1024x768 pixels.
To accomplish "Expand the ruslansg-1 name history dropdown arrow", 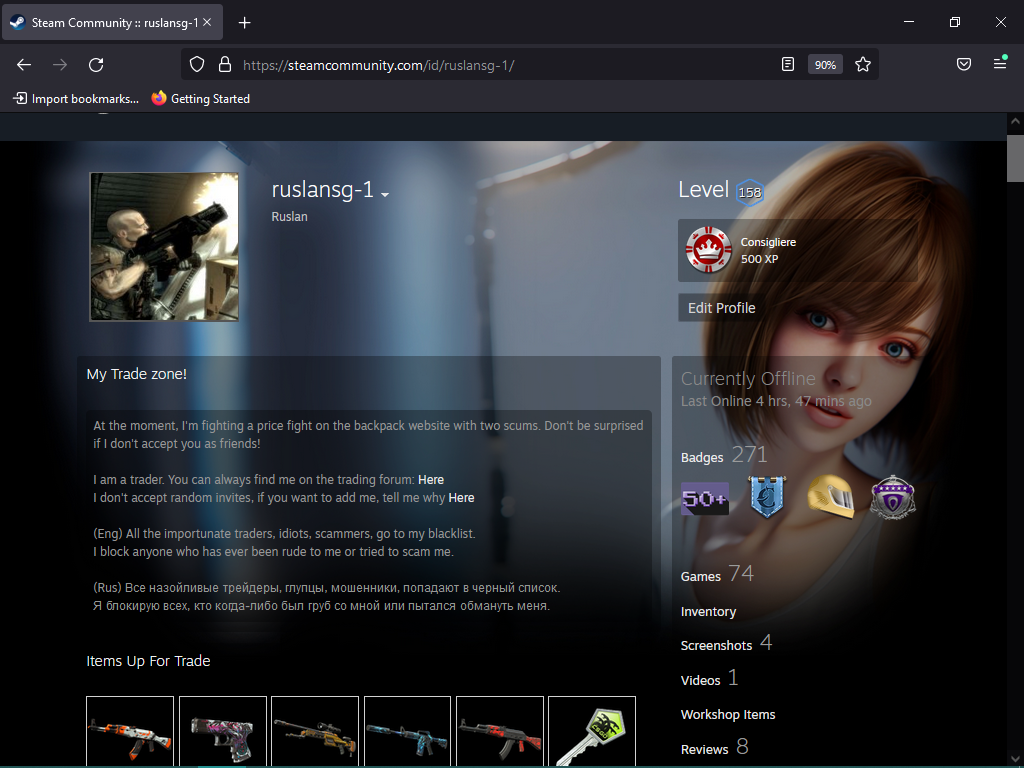I will point(385,194).
